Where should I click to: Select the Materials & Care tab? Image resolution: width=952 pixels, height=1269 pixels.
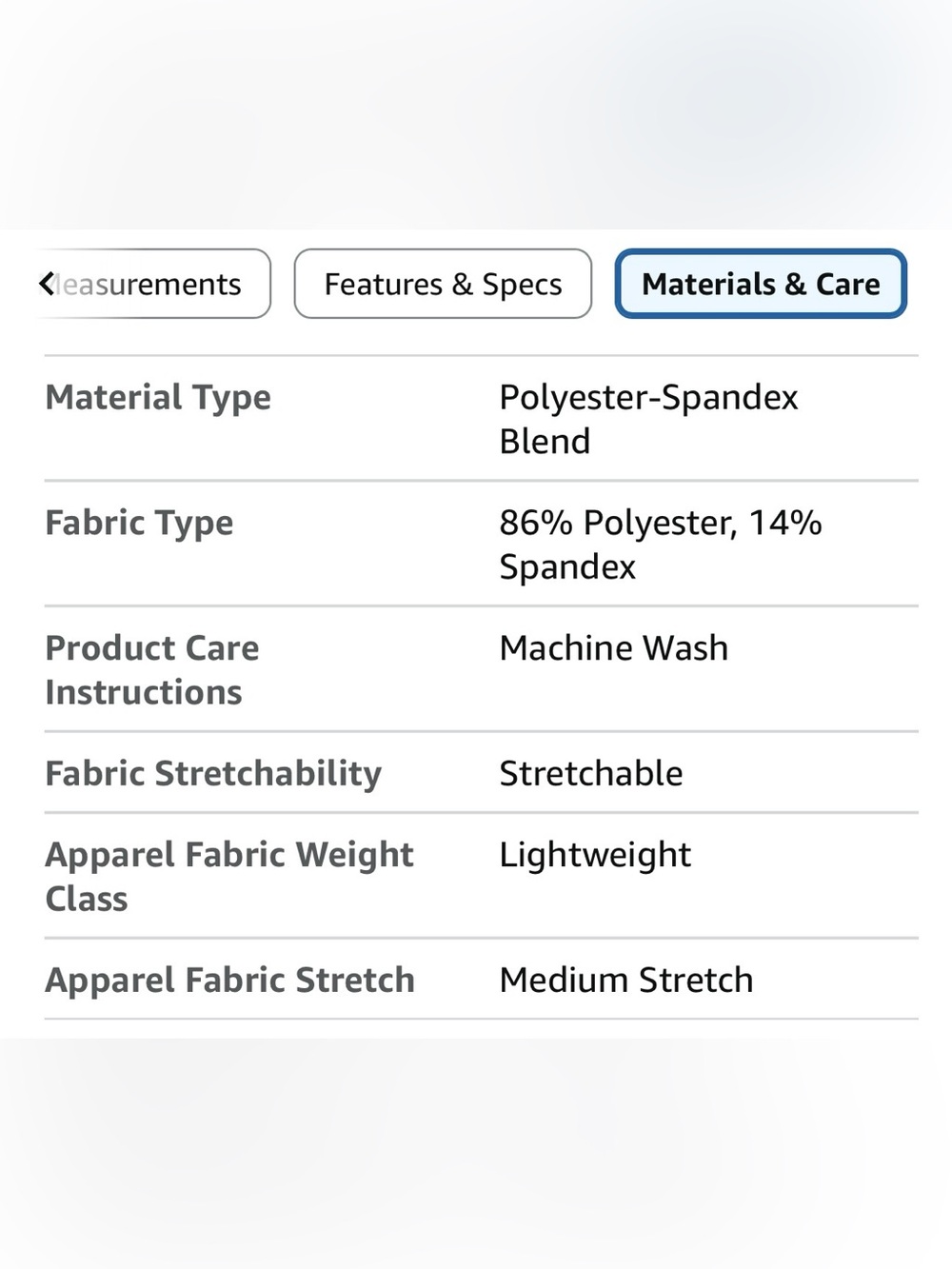coord(761,284)
